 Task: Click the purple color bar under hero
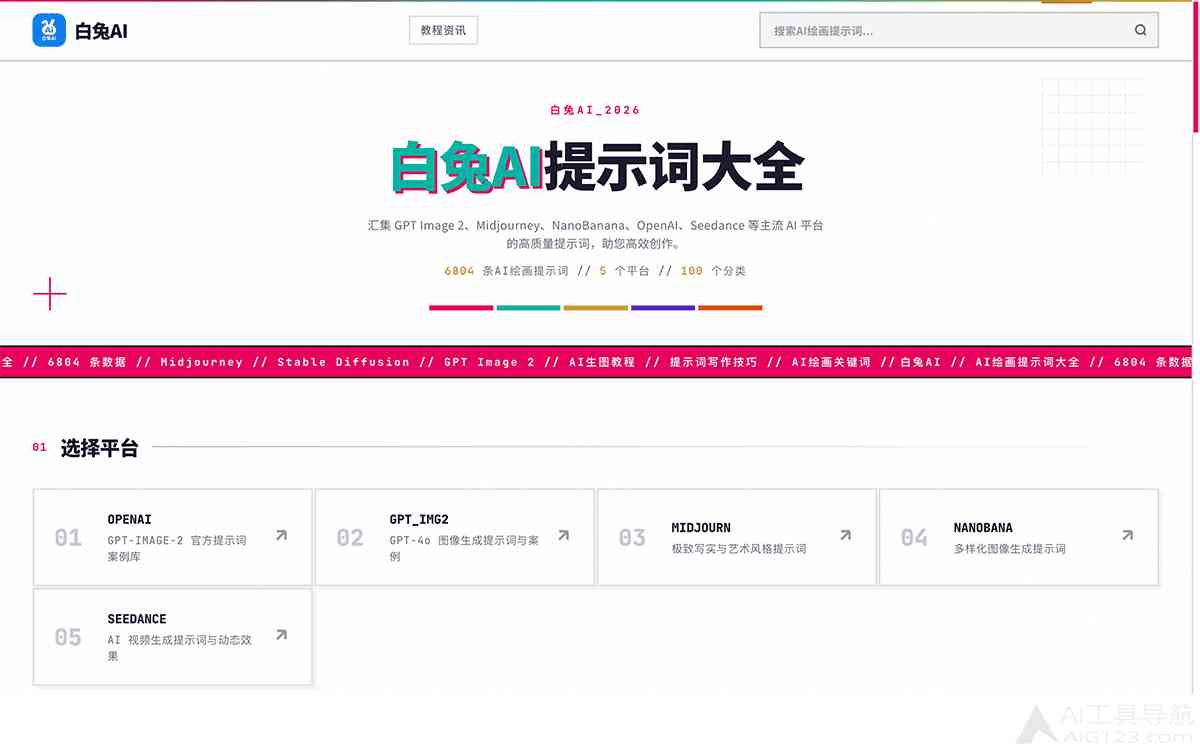coord(663,308)
